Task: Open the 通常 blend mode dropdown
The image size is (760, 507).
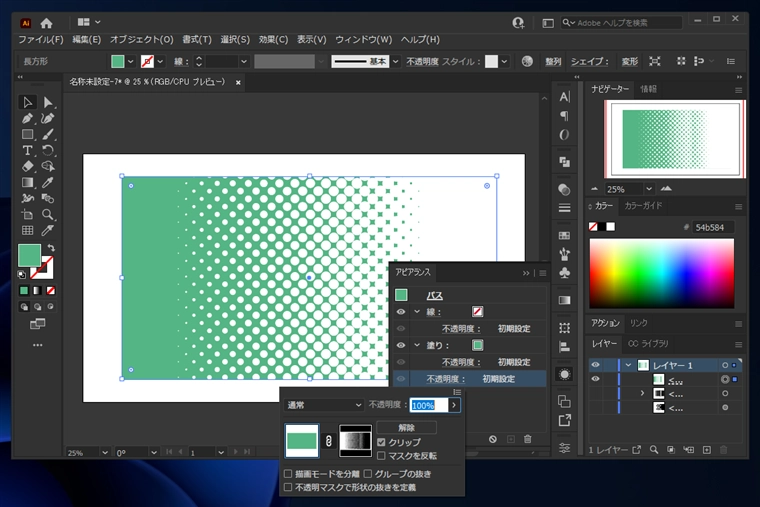Action: tap(324, 405)
